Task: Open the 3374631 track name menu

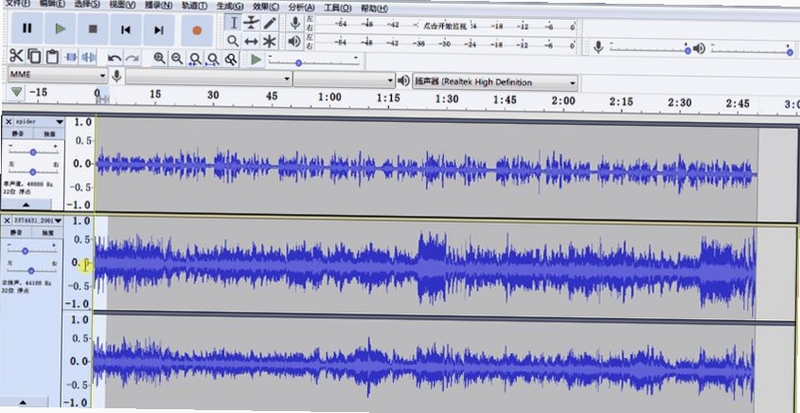Action: pos(37,220)
